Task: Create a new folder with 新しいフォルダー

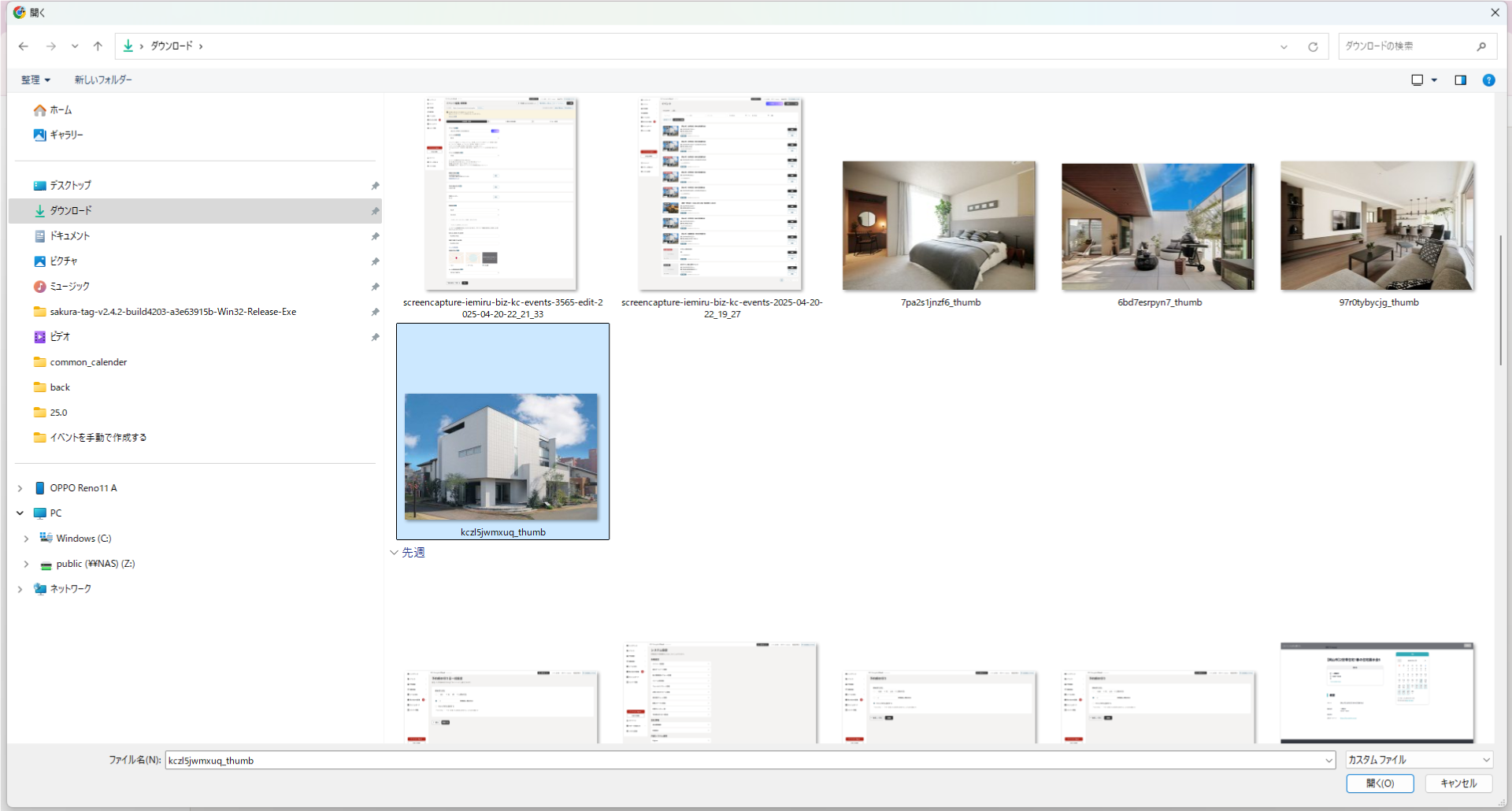Action: 103,80
